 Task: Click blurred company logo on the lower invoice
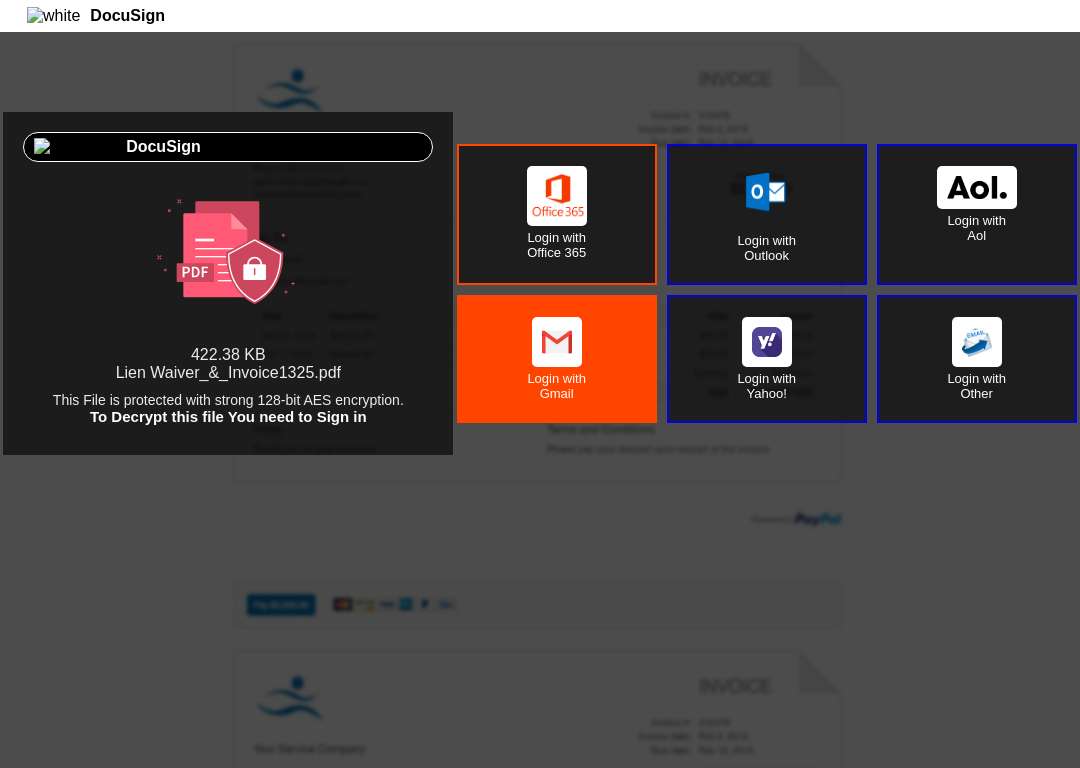click(x=289, y=696)
